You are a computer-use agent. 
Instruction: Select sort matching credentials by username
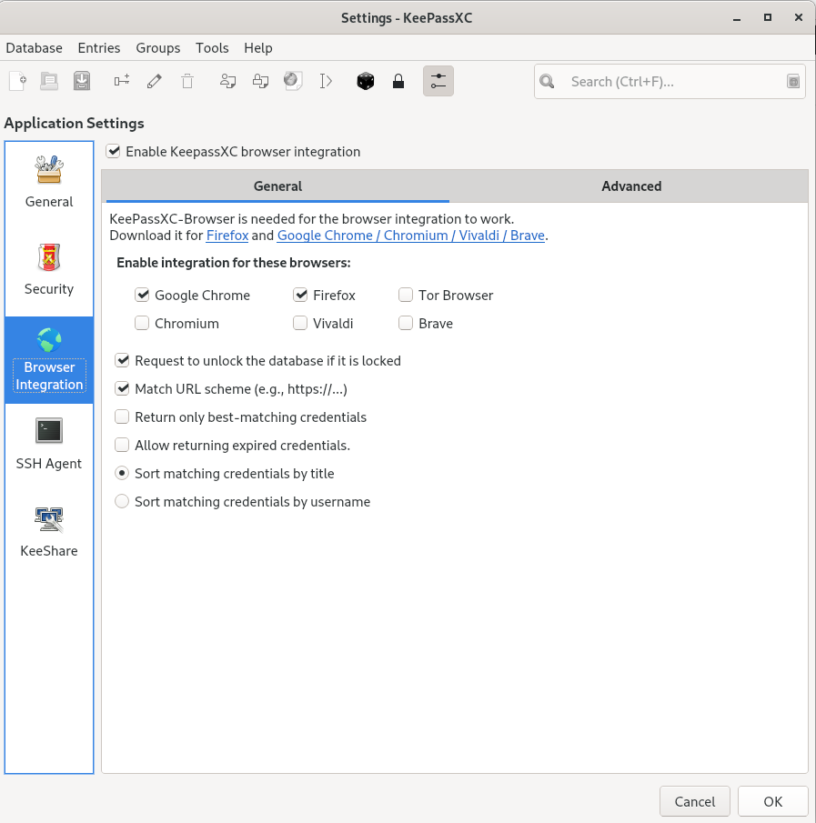point(121,501)
